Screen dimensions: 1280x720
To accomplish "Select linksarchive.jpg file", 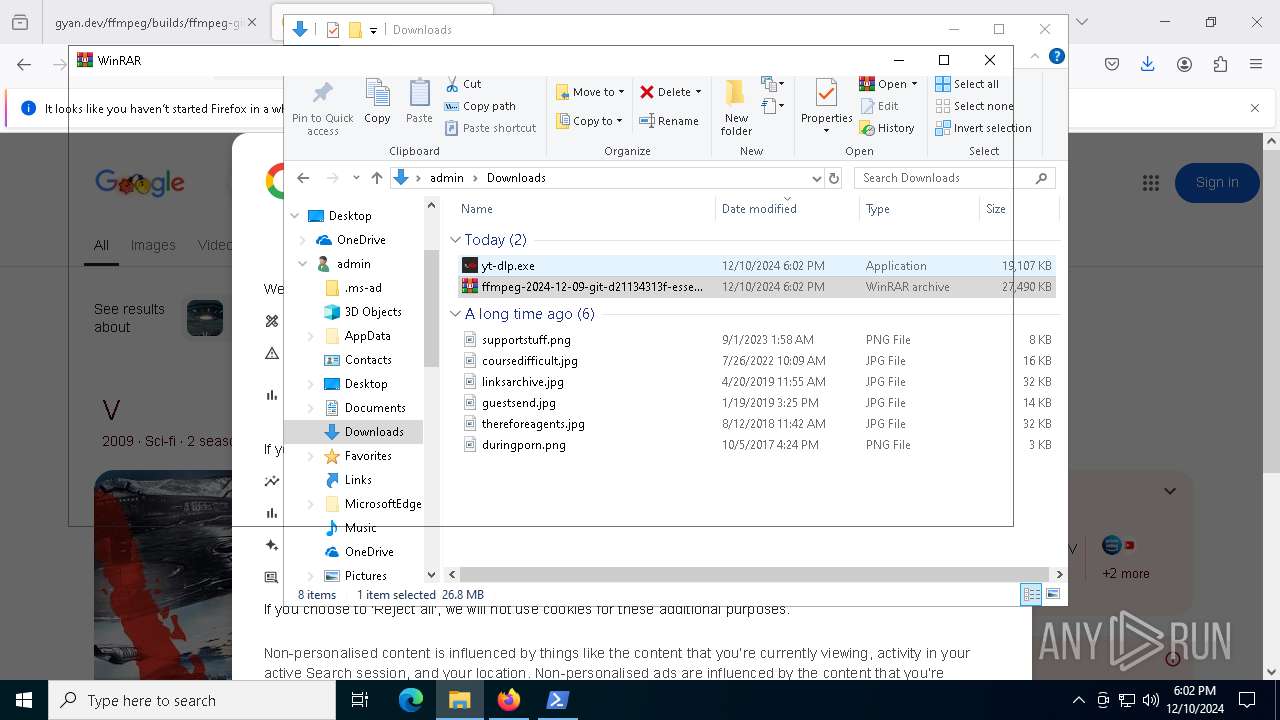I will click(x=757, y=382).
